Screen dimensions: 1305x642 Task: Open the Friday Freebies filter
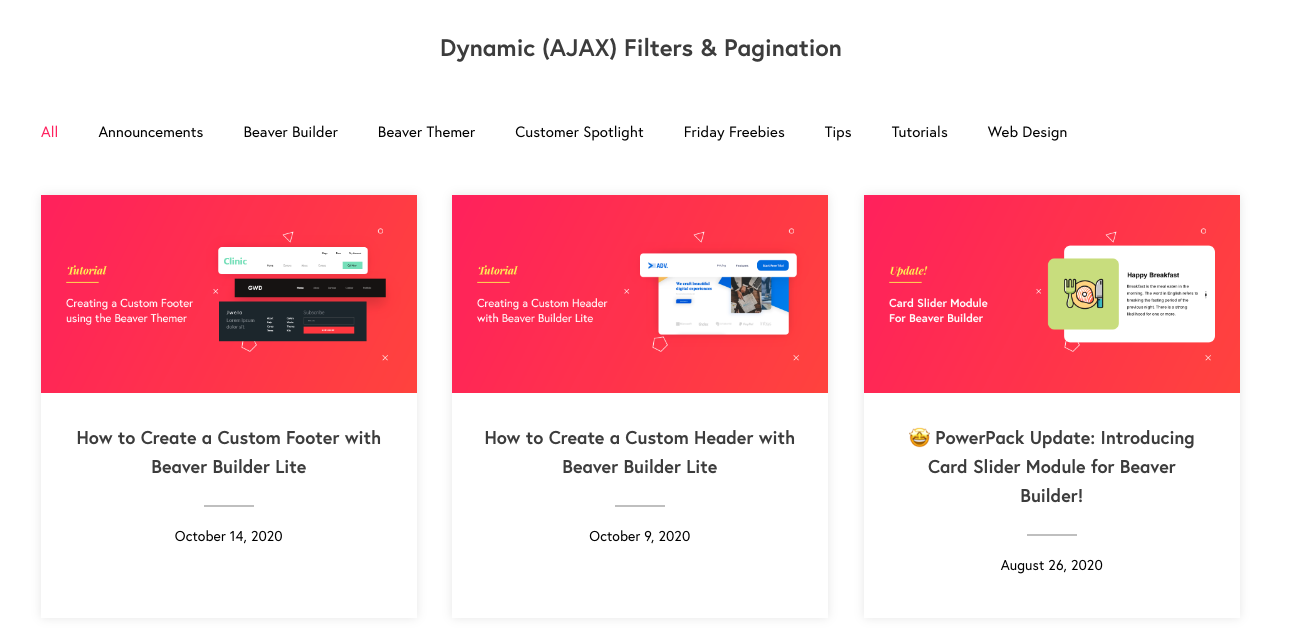734,132
